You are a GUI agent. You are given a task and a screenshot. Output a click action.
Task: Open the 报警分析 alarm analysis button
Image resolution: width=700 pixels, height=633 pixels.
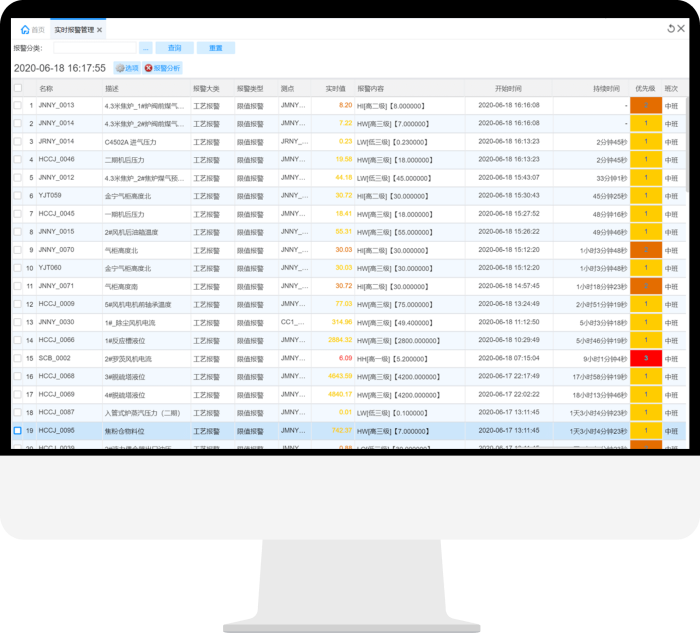point(162,68)
